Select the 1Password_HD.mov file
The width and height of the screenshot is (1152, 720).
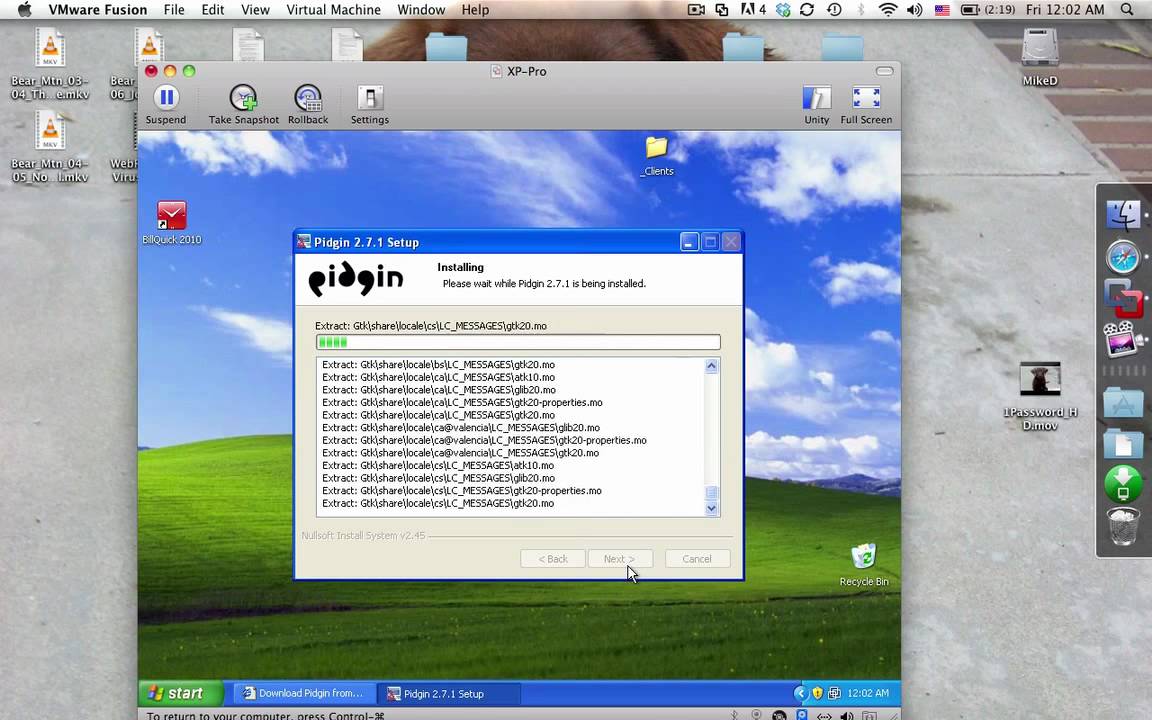pyautogui.click(x=1040, y=395)
